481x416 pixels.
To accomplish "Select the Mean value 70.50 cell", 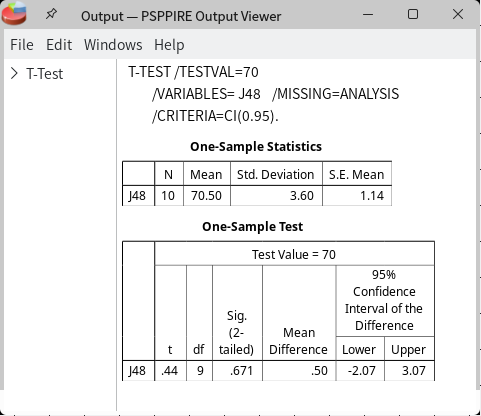I will 207,196.
